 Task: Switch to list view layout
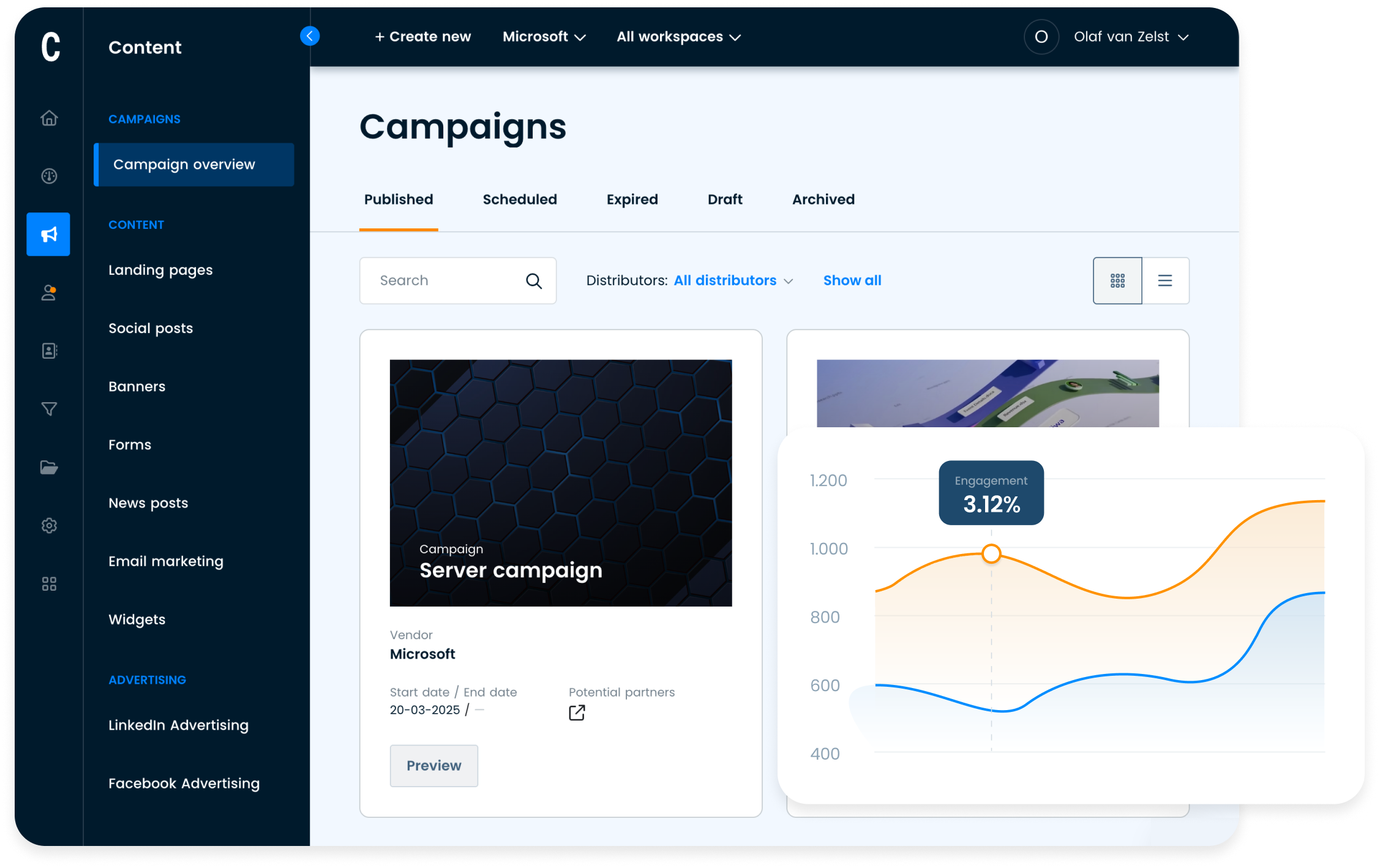pyautogui.click(x=1165, y=281)
